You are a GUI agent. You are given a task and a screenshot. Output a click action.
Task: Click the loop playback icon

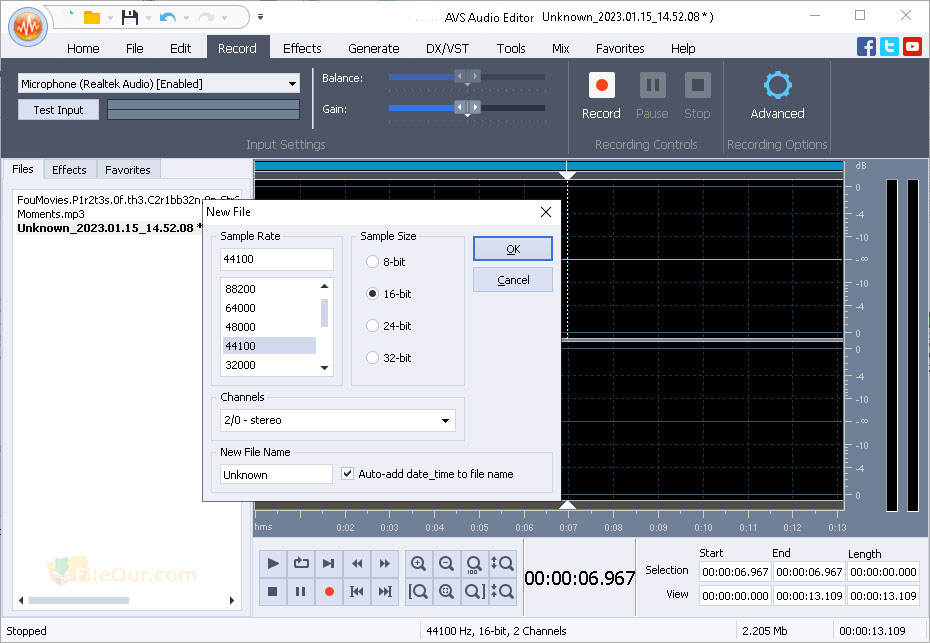coord(301,563)
